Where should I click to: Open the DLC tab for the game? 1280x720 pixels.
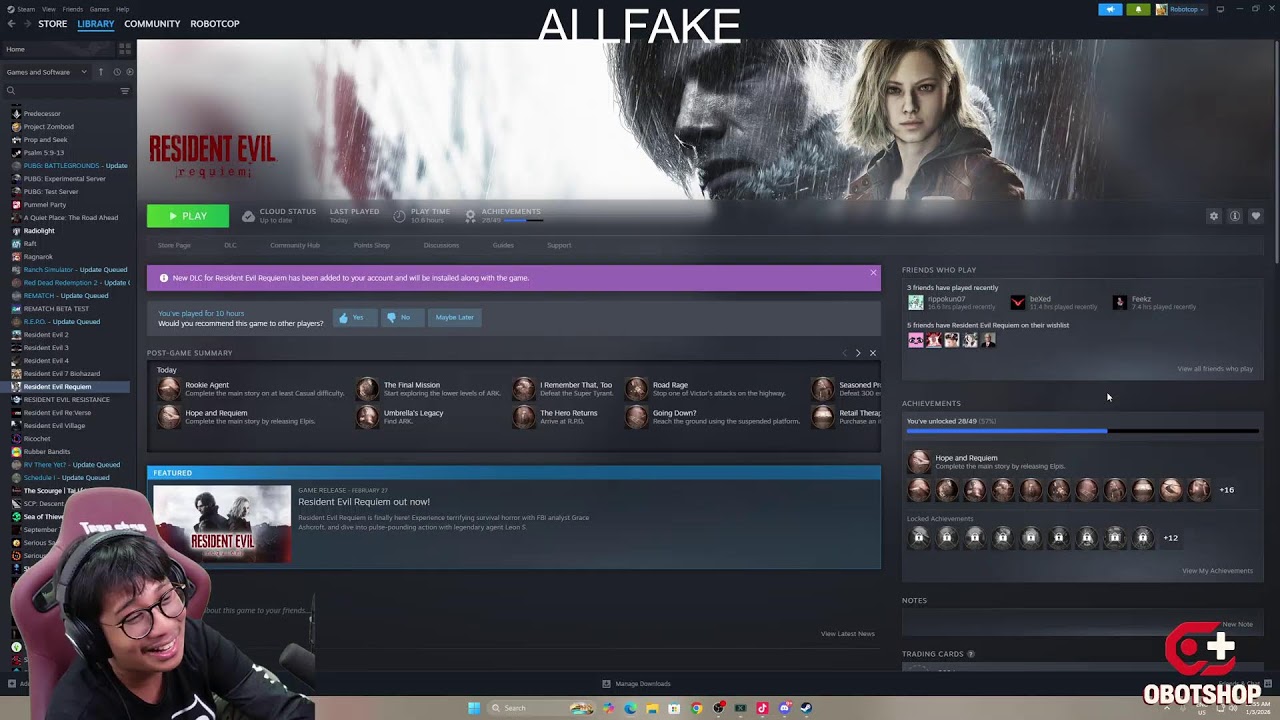[230, 245]
